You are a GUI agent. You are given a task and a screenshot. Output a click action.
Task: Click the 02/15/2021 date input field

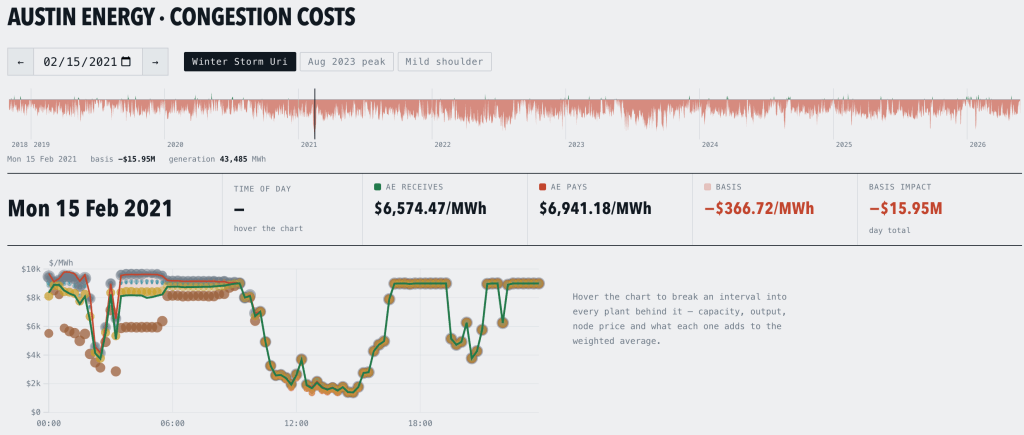click(88, 62)
